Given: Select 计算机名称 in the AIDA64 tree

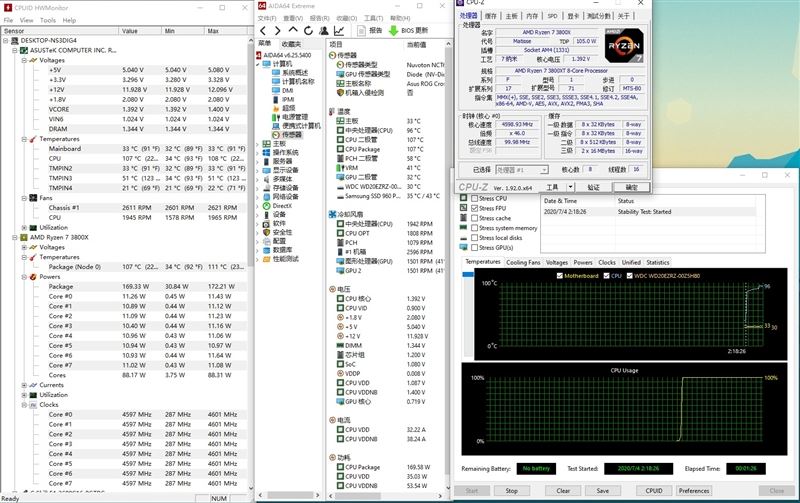Looking at the screenshot, I should point(298,82).
